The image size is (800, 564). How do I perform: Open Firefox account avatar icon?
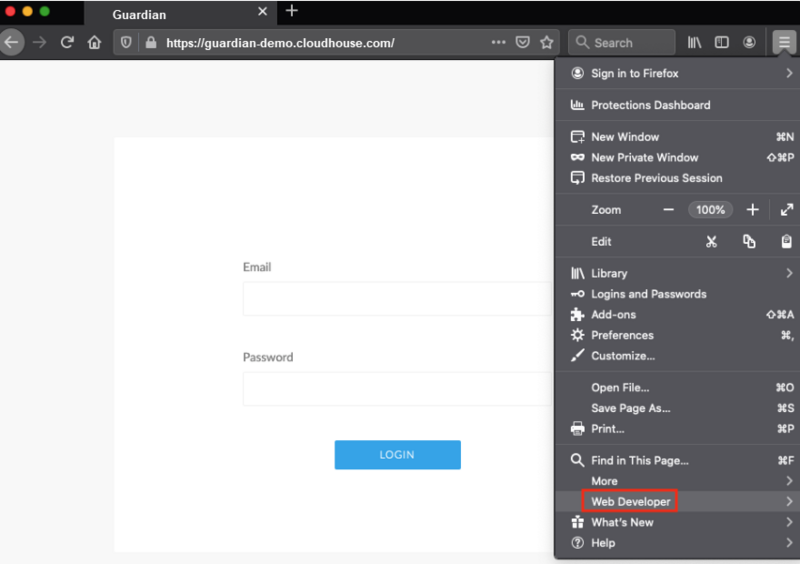point(749,42)
